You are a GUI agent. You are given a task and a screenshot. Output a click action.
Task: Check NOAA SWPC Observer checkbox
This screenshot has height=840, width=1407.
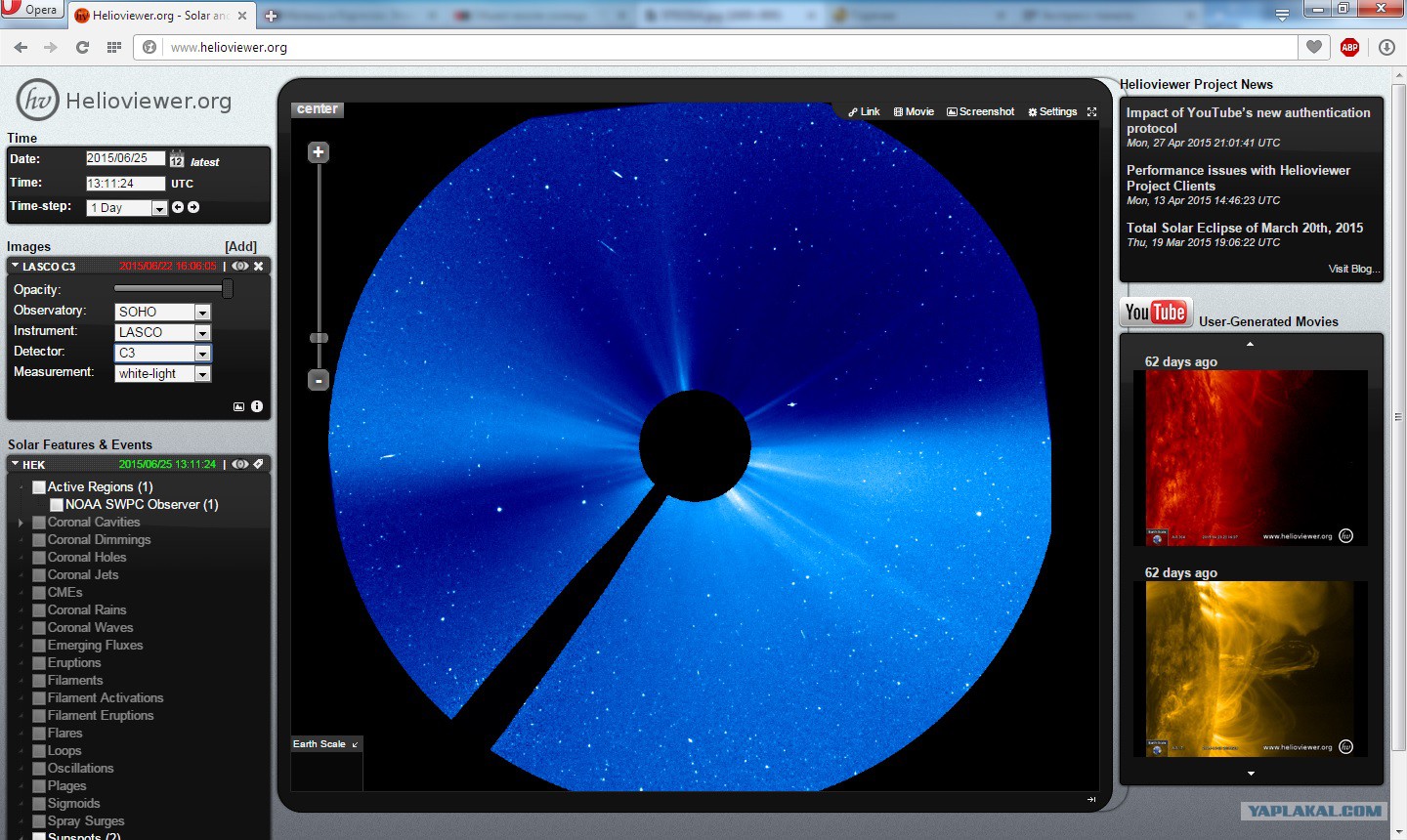click(57, 504)
